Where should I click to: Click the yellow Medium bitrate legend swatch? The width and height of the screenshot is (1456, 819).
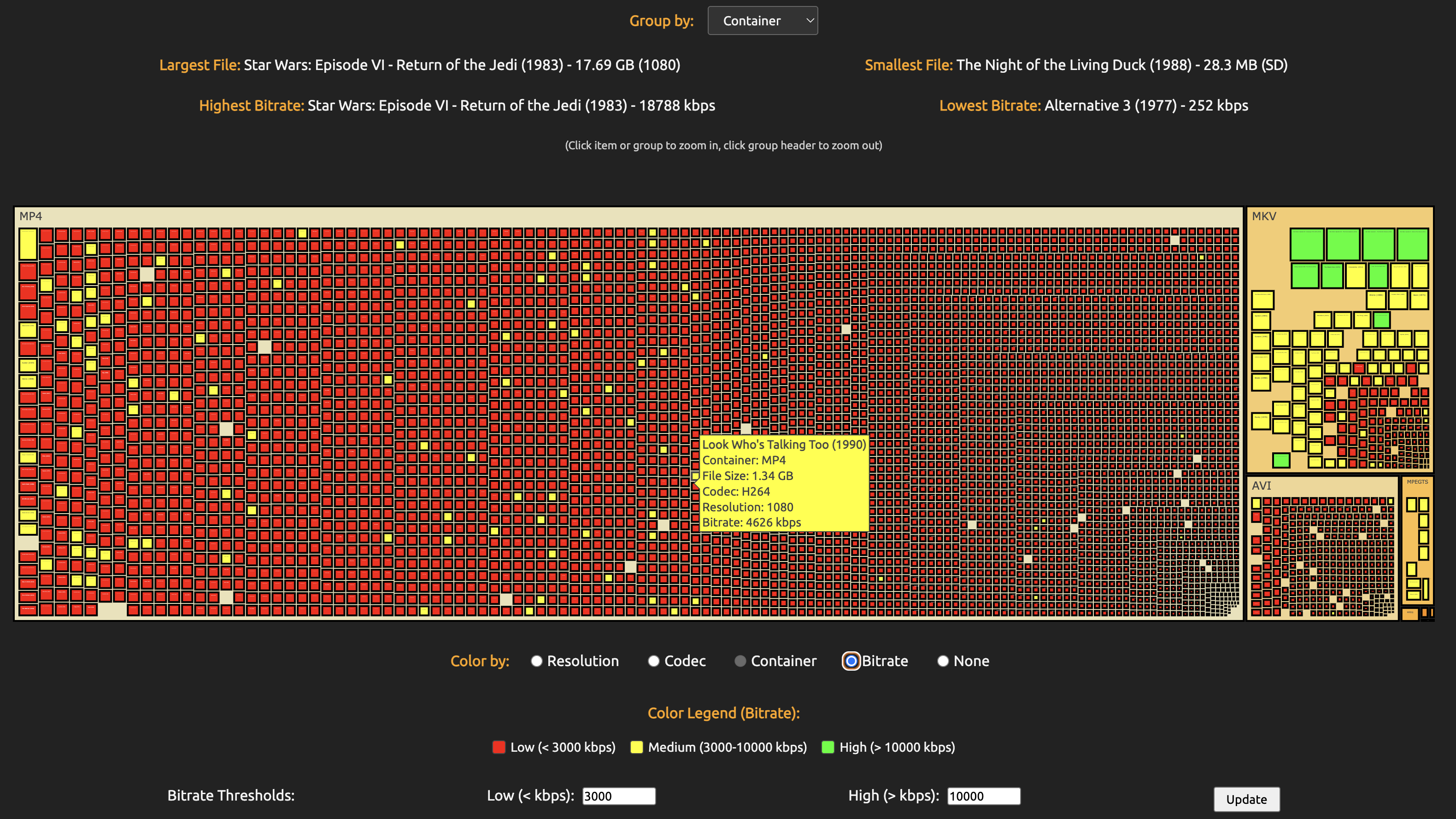(636, 747)
